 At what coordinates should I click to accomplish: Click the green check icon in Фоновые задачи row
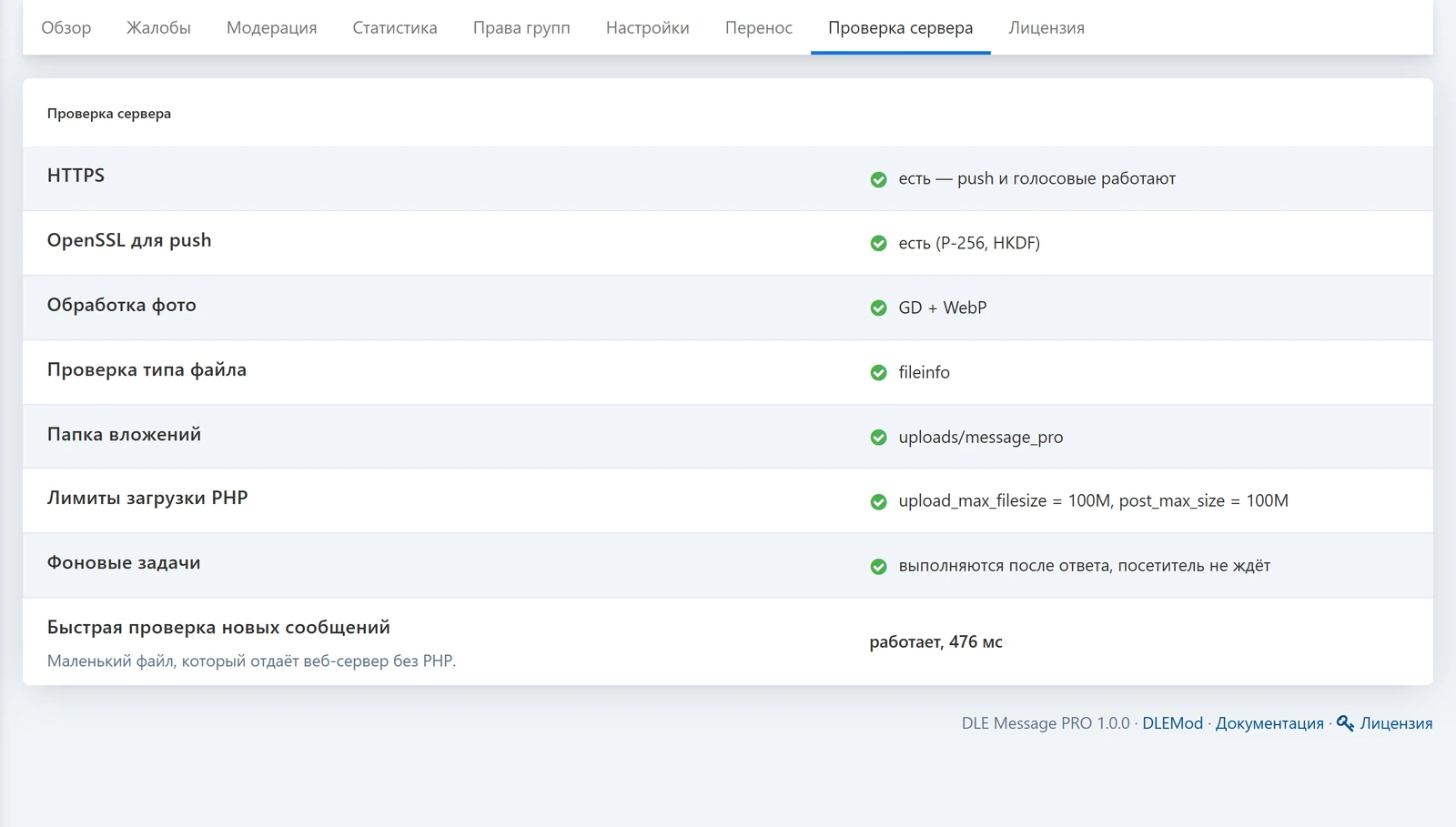[x=878, y=566]
